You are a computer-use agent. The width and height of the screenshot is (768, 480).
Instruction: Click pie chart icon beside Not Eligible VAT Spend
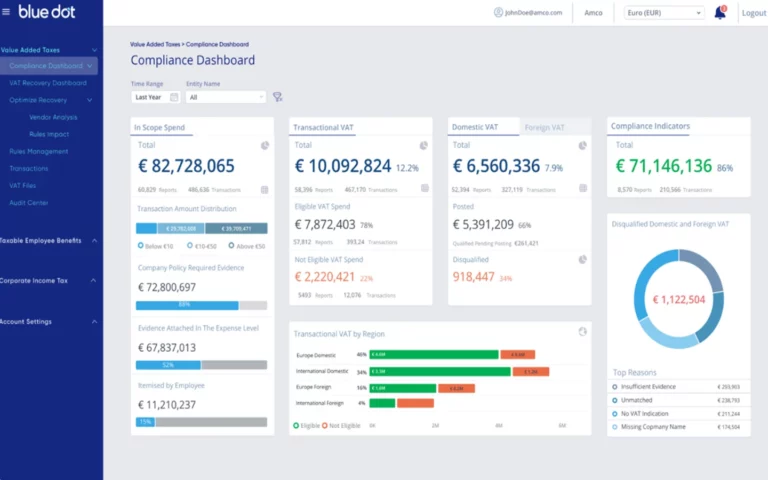pyautogui.click(x=424, y=259)
